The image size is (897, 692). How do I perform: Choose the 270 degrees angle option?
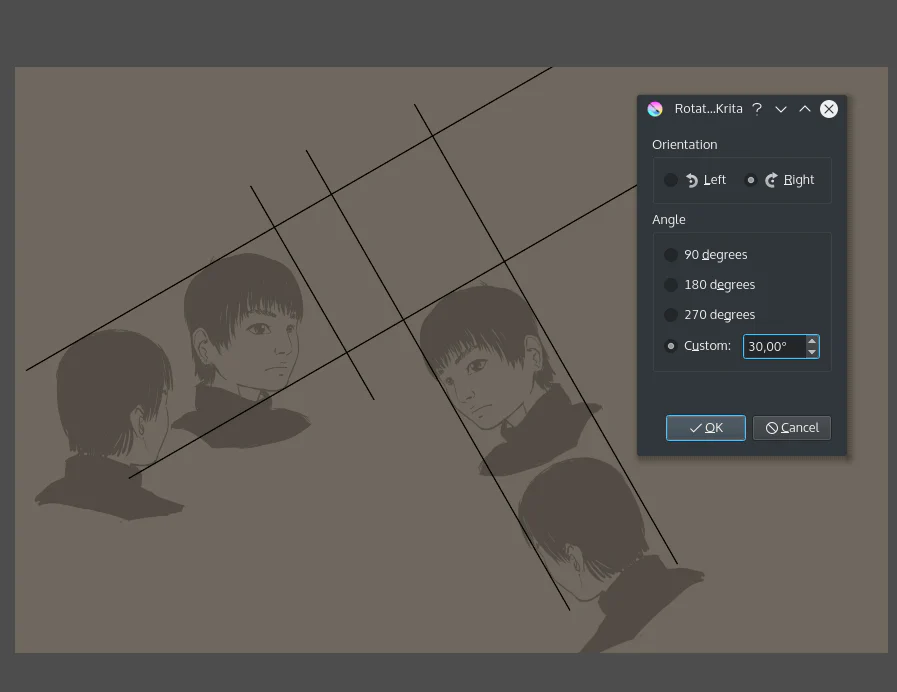point(670,315)
